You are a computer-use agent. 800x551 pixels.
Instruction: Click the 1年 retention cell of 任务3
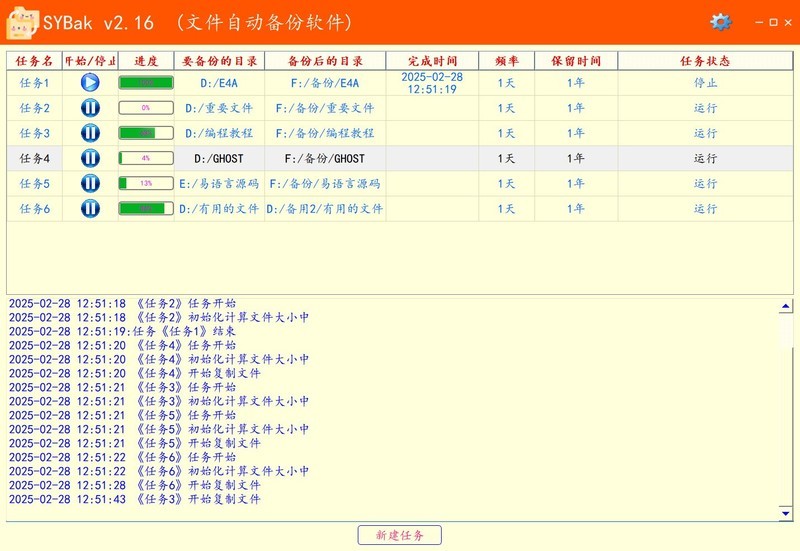[576, 133]
